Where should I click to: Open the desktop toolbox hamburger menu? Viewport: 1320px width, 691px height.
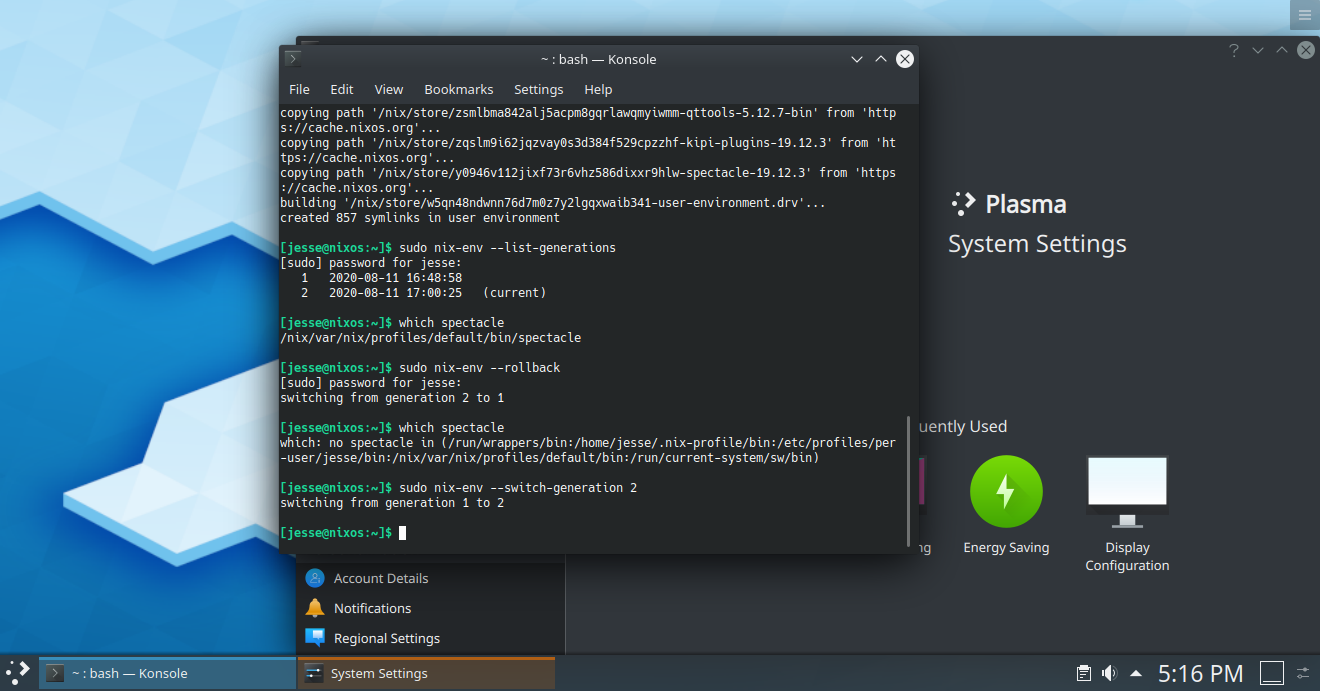(1304, 15)
